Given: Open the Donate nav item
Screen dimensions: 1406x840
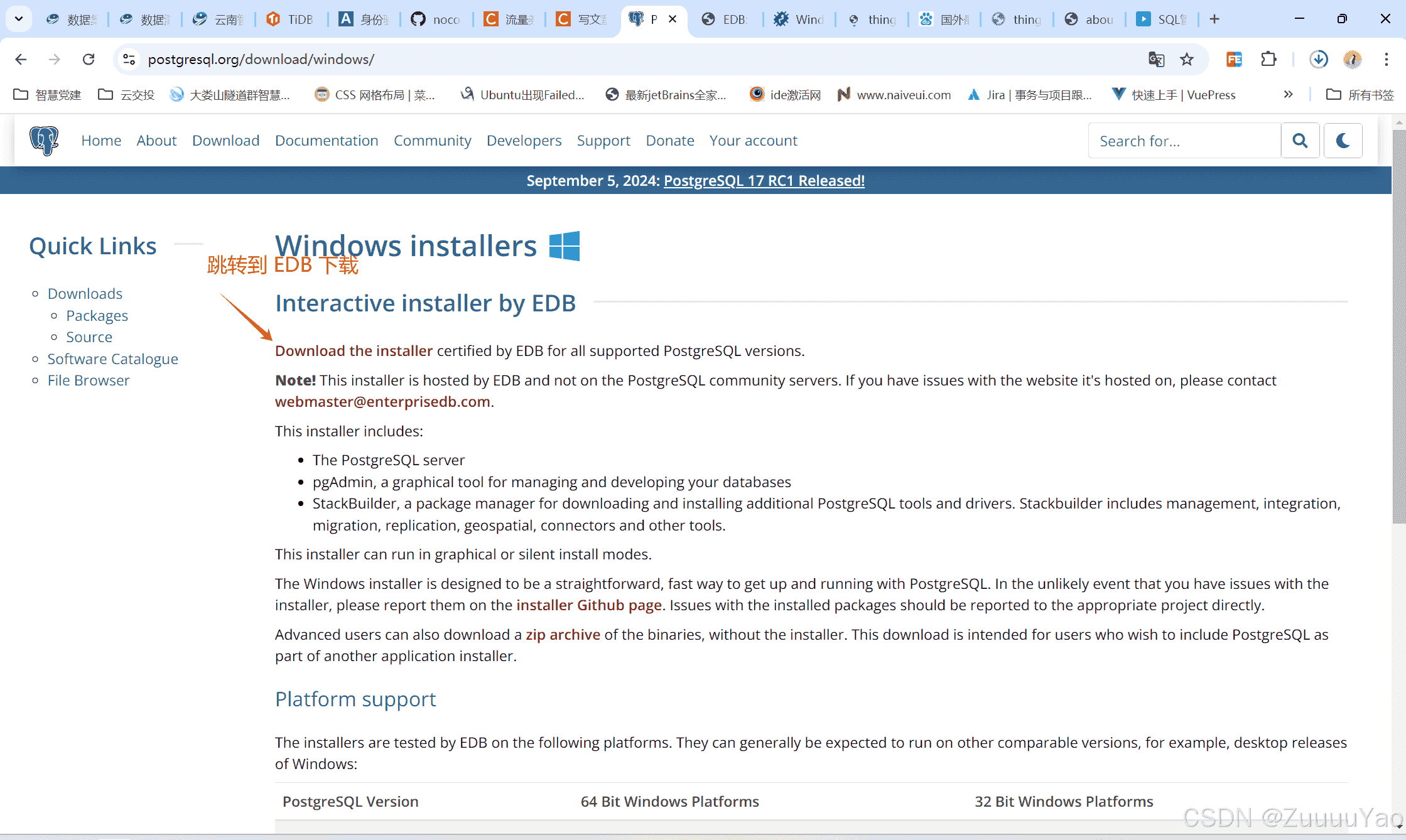Looking at the screenshot, I should tap(670, 140).
